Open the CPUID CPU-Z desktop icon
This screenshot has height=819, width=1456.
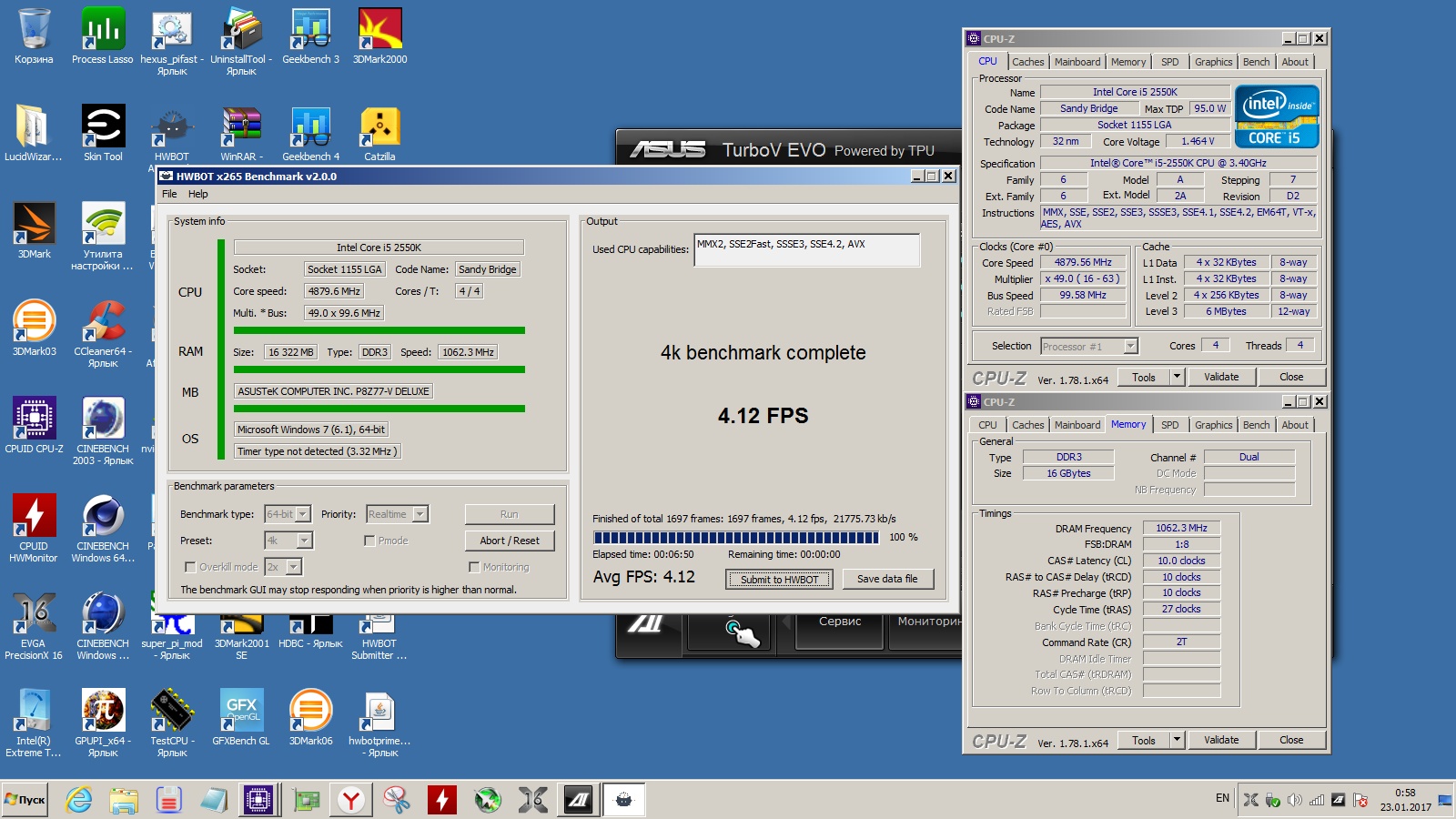[34, 425]
